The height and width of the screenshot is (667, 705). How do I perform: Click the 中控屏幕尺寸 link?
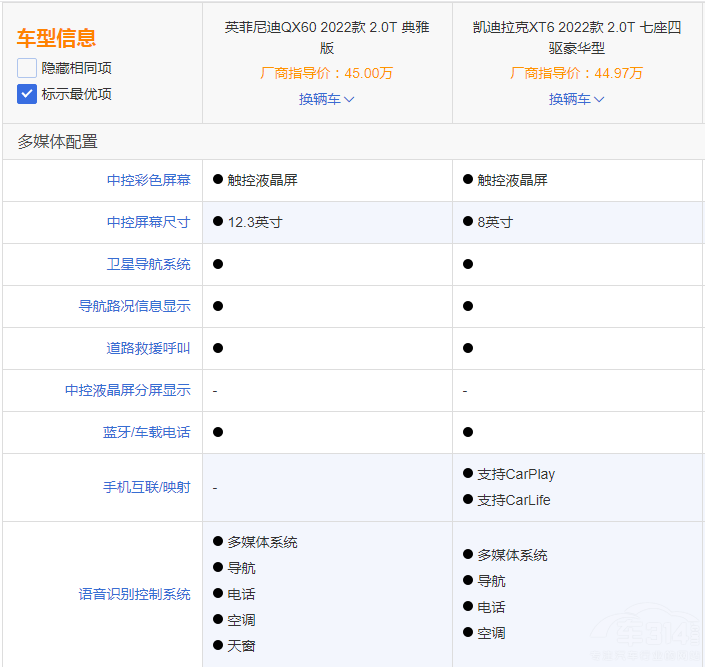pyautogui.click(x=148, y=222)
